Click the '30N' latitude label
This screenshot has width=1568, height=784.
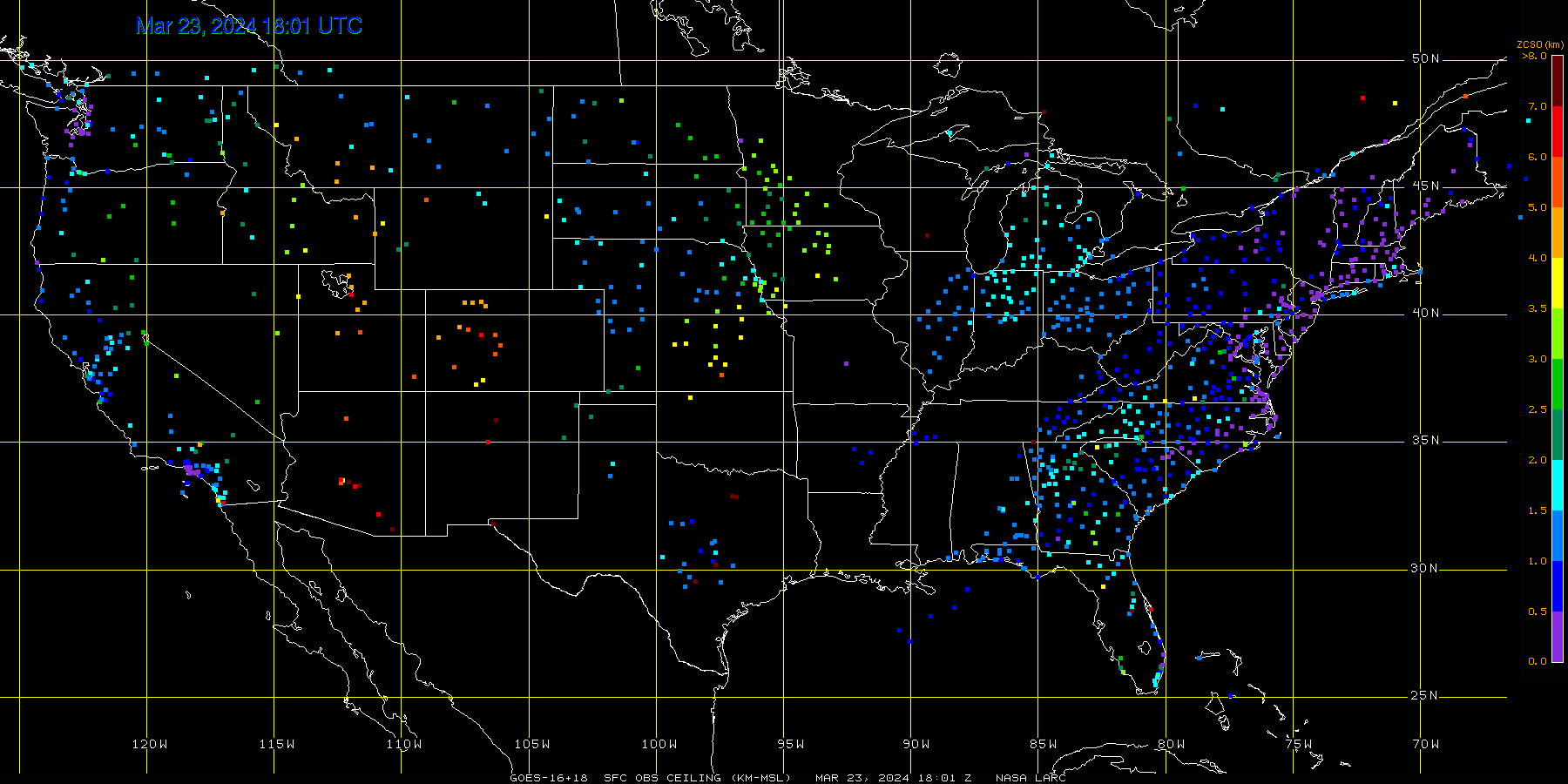(1426, 568)
